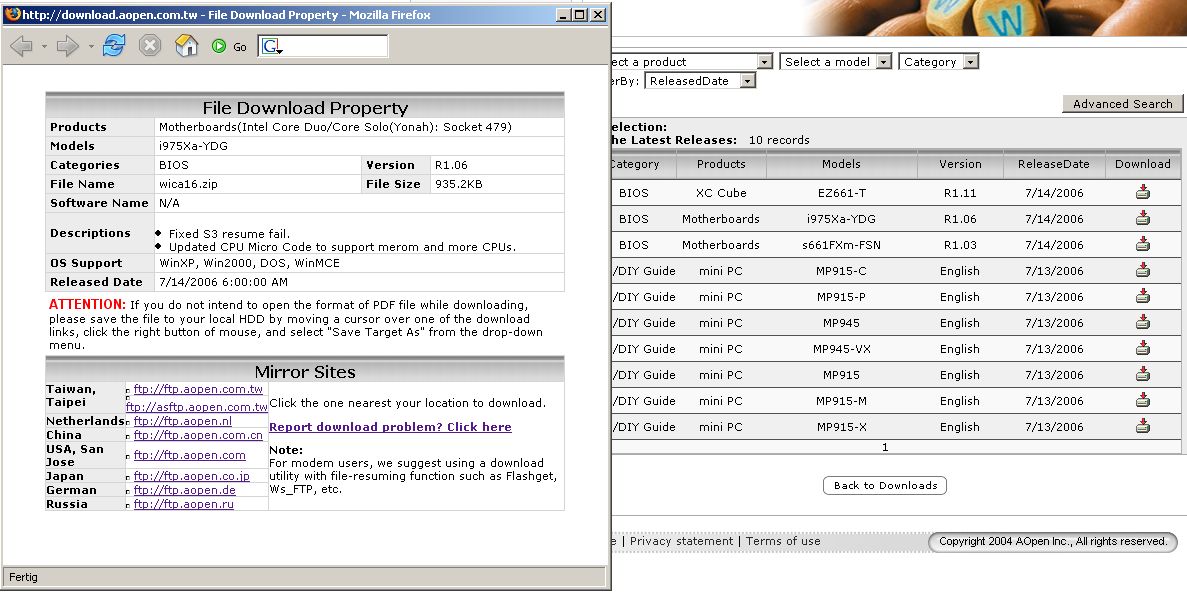
Task: Click the R1.11 version cell
Action: 960,193
